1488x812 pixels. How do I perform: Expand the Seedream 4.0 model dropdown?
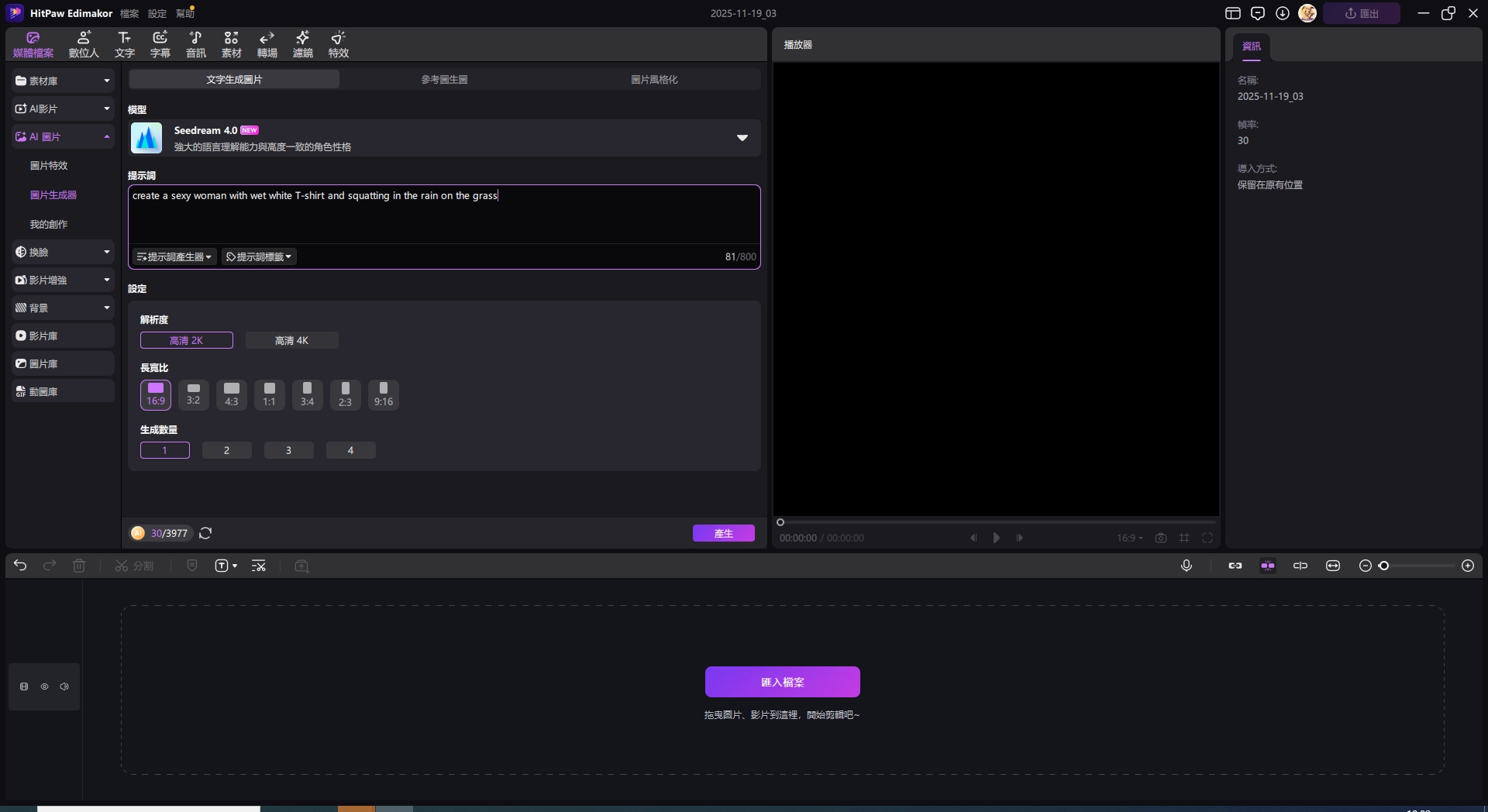pyautogui.click(x=742, y=138)
